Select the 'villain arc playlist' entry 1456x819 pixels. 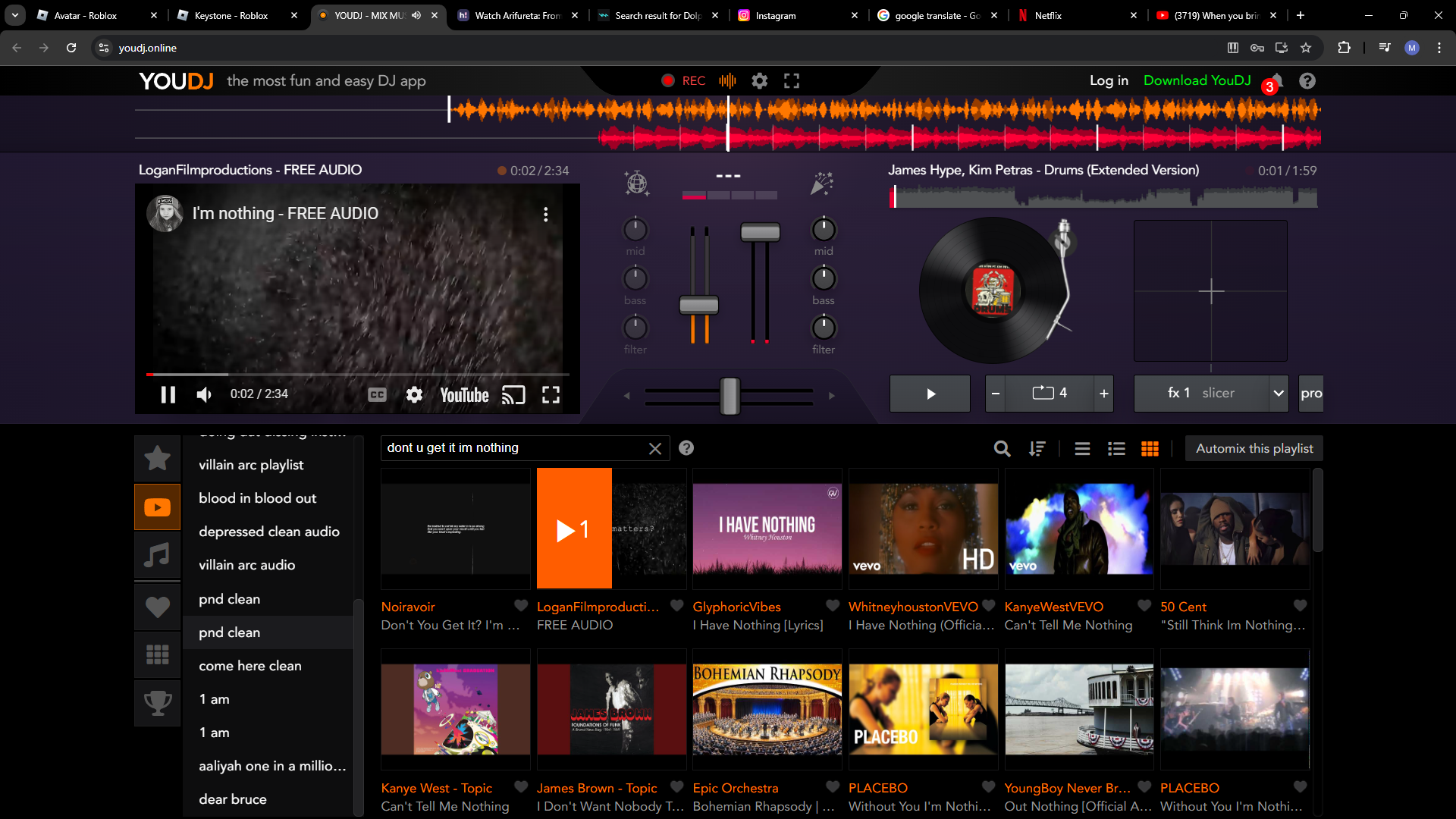pos(251,465)
